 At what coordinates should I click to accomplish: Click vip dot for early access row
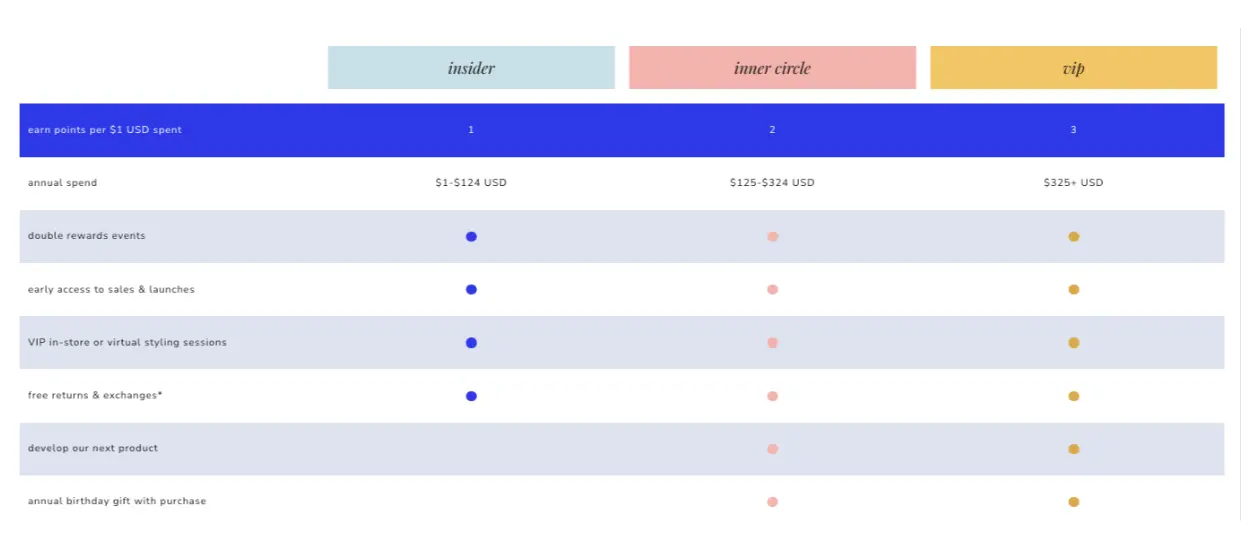(1073, 290)
